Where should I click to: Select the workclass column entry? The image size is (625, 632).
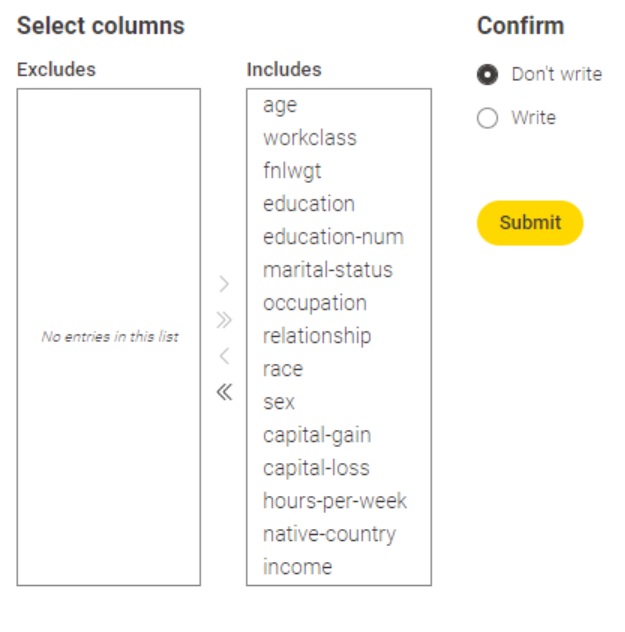309,138
